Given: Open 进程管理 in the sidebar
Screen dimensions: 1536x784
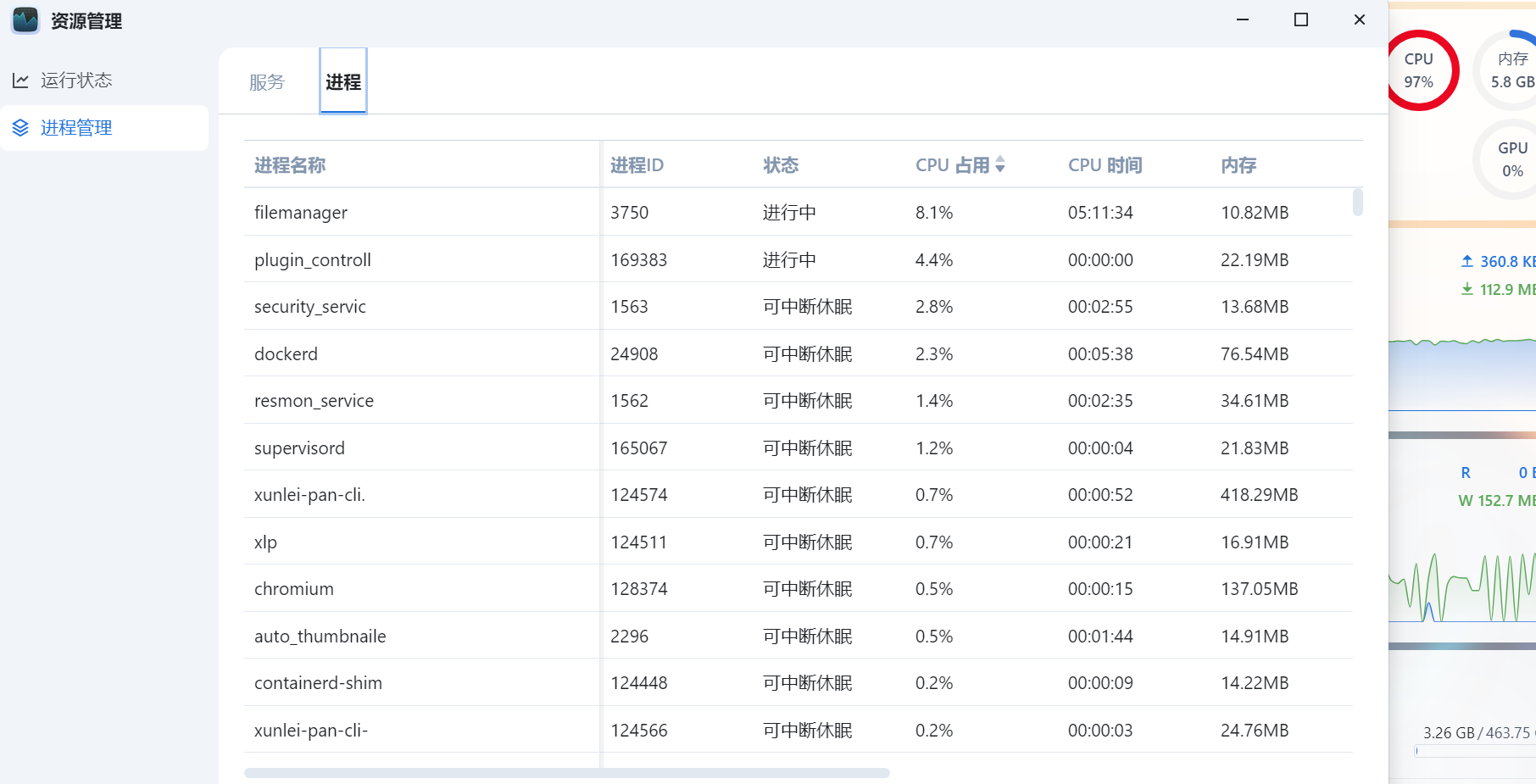Looking at the screenshot, I should pyautogui.click(x=76, y=128).
